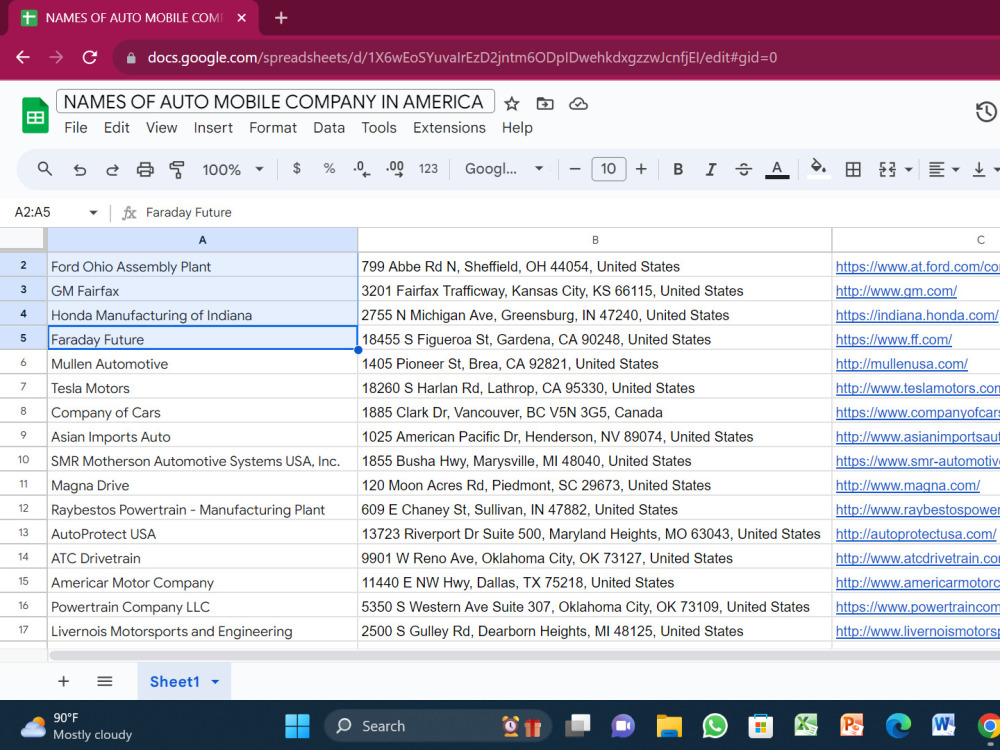
Task: Open the font family dropdown
Action: tap(503, 169)
